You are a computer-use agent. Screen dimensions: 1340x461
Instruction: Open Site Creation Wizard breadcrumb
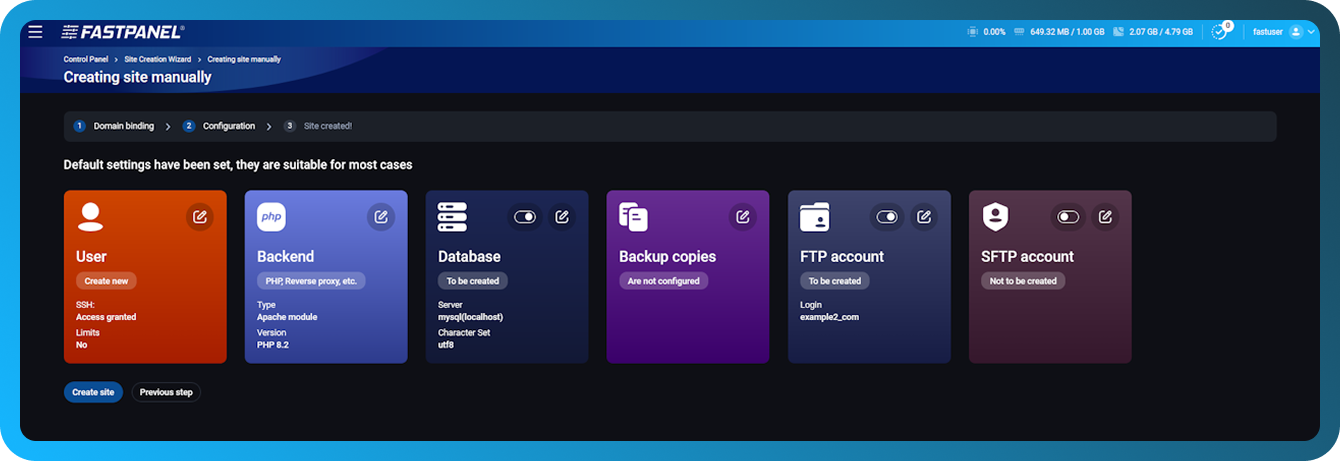pyautogui.click(x=159, y=60)
